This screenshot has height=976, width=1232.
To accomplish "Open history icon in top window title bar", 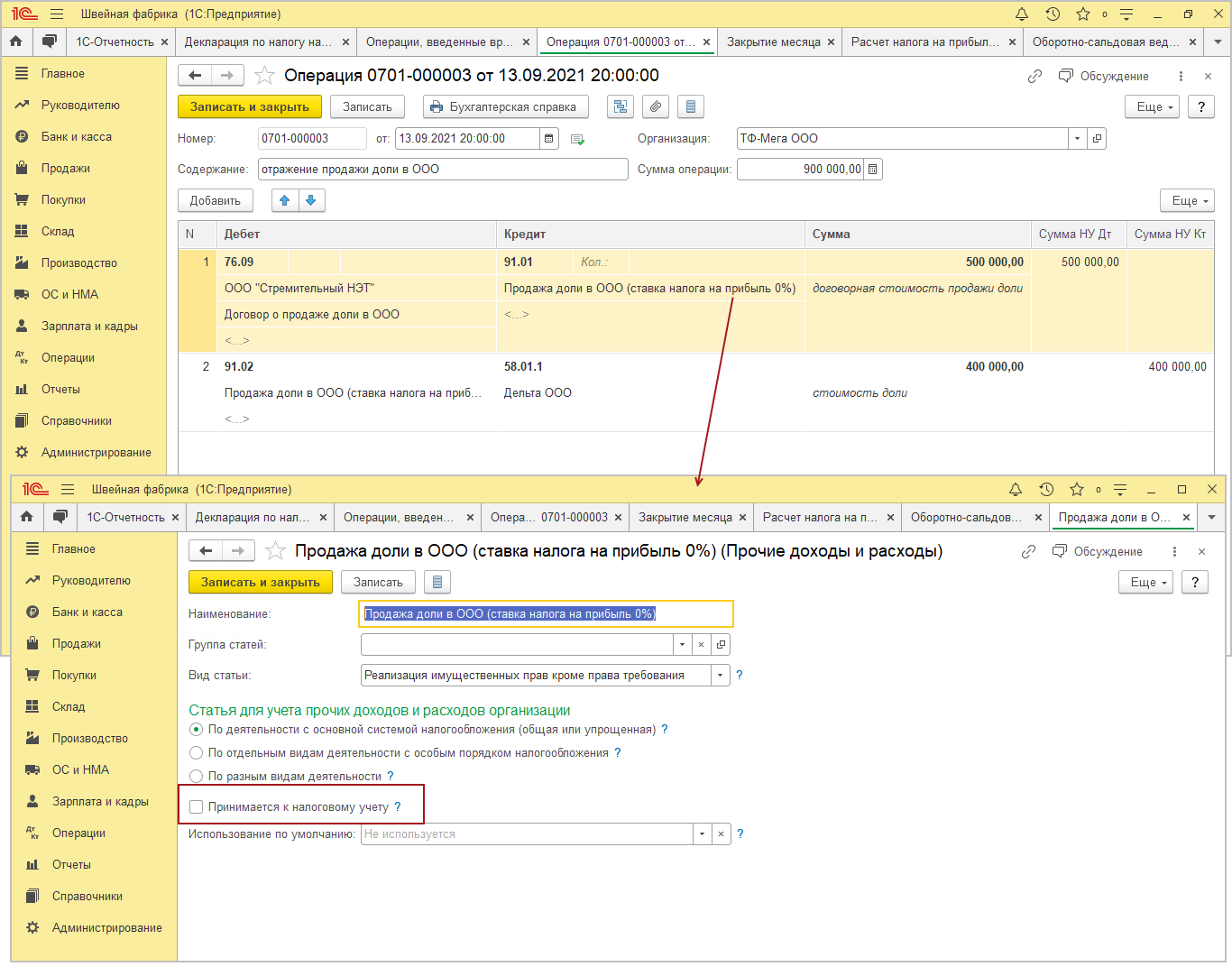I will click(x=1053, y=14).
